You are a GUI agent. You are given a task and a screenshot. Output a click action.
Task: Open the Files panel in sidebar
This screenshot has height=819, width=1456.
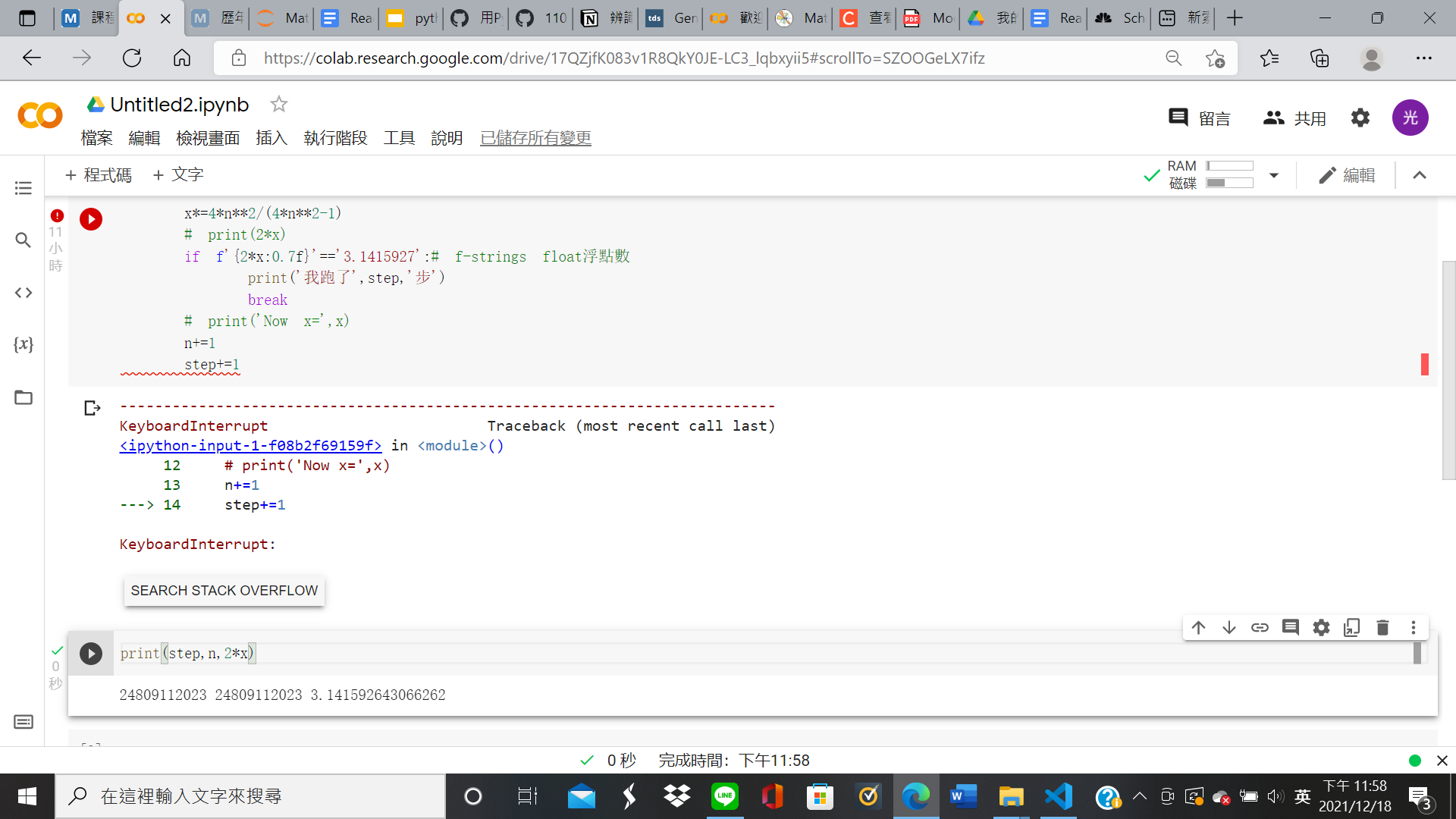pos(23,397)
